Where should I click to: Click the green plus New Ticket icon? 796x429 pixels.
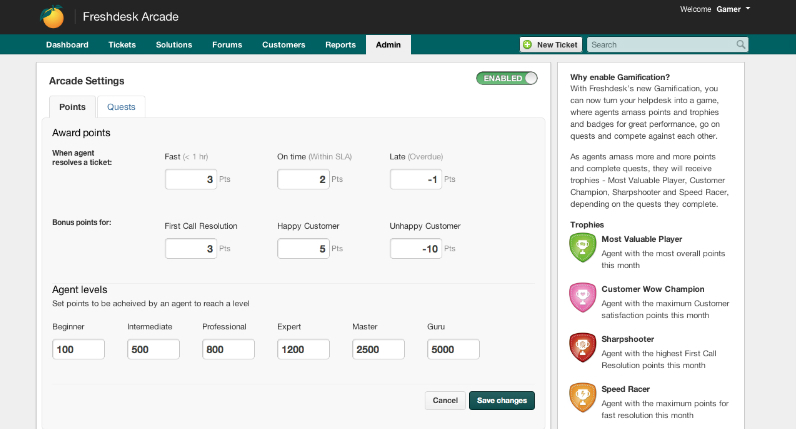coord(527,45)
